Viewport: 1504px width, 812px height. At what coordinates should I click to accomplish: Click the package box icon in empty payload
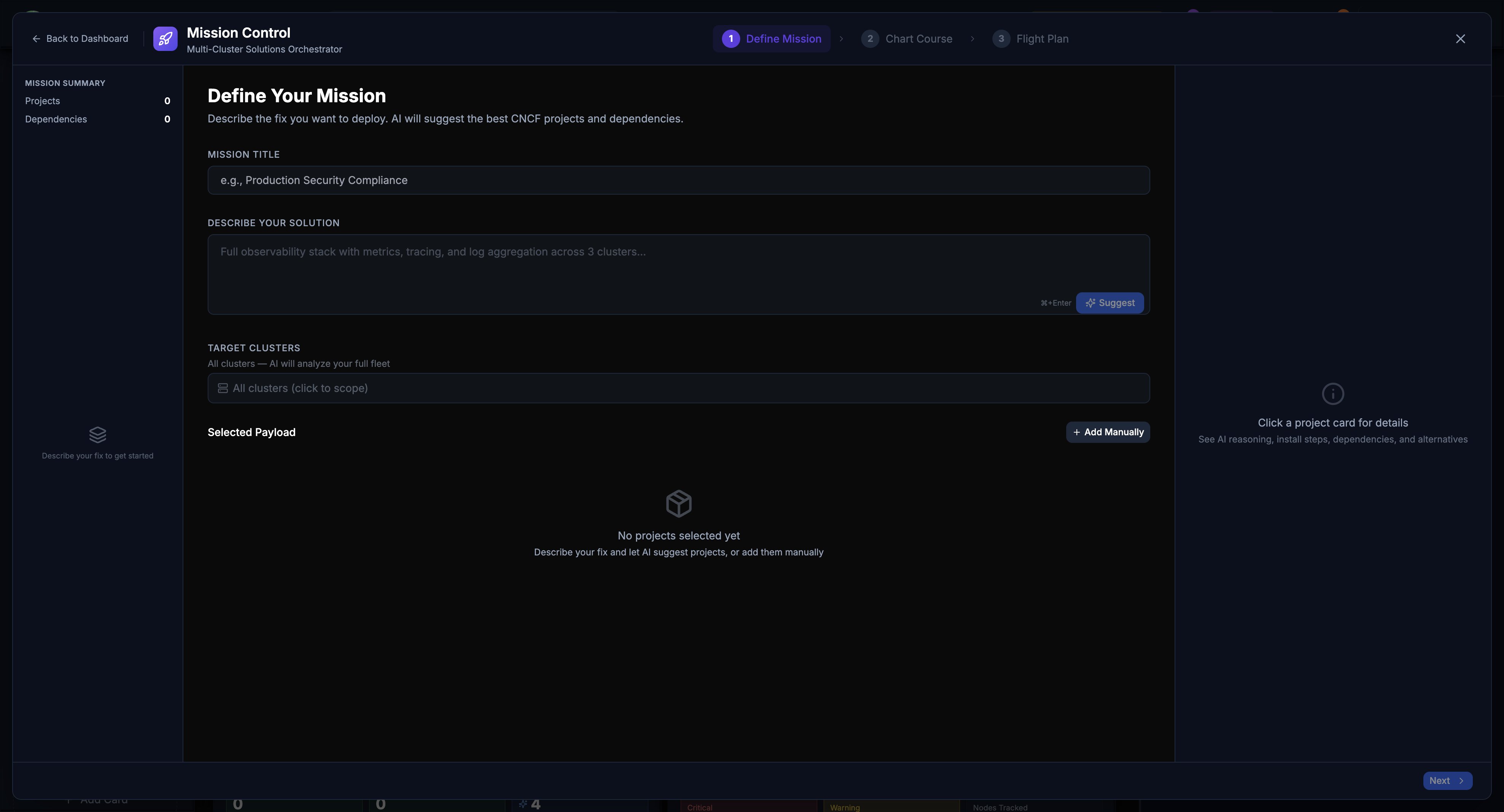pos(679,503)
